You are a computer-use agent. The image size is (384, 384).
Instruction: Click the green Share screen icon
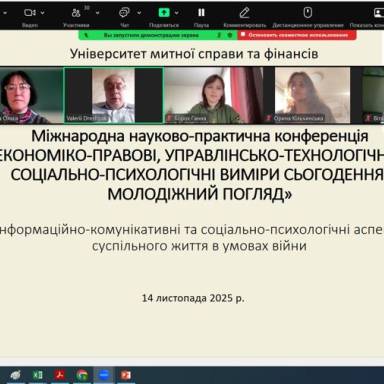coord(164,13)
